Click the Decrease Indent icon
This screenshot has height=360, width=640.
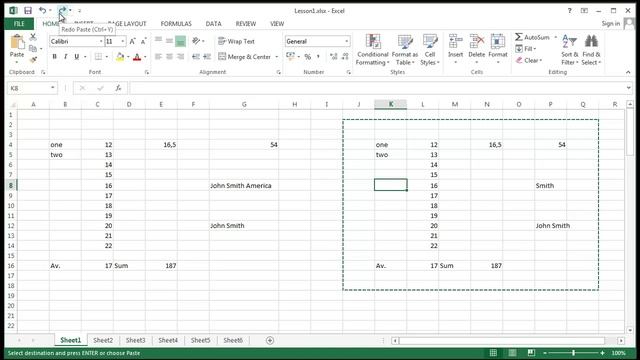pos(196,57)
